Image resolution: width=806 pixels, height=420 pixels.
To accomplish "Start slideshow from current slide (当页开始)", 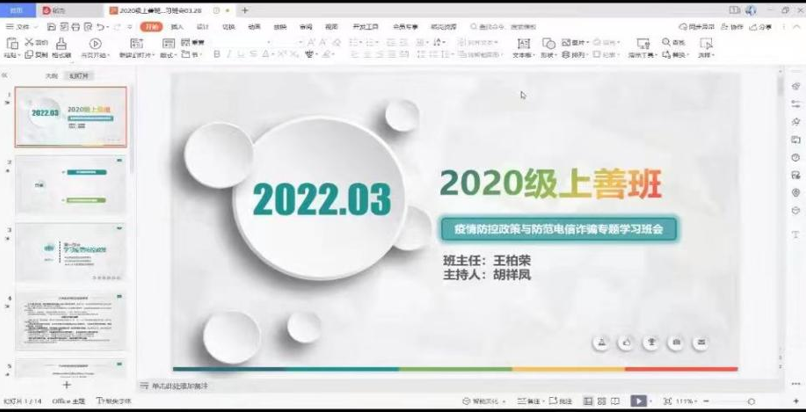I will 95,45.
